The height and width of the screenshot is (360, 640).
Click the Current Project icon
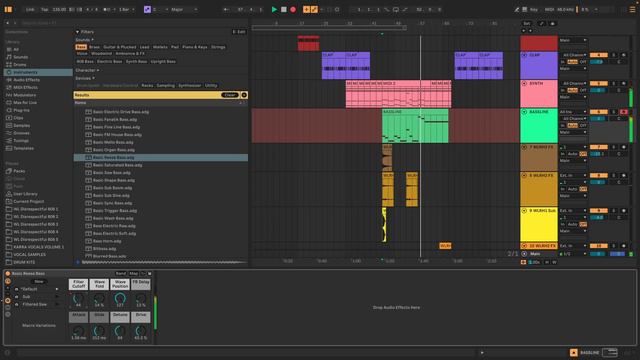coord(9,201)
